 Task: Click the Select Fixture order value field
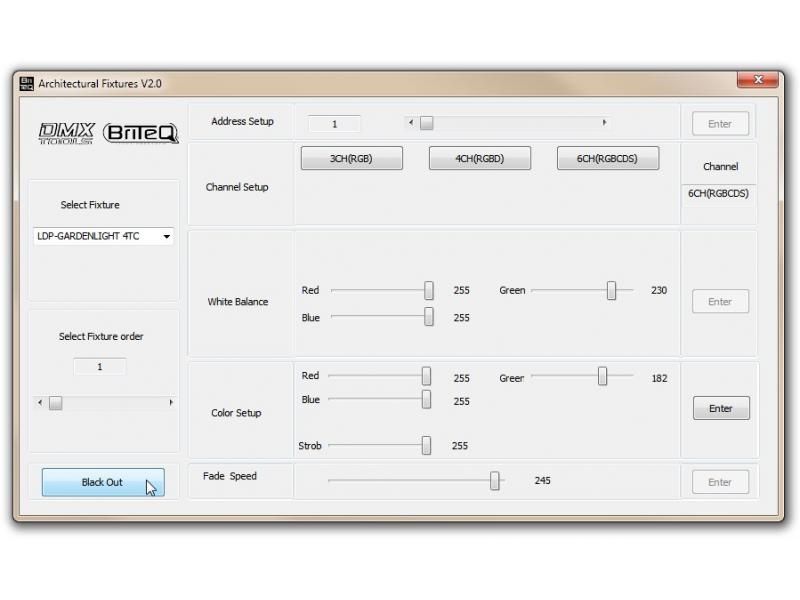(100, 367)
